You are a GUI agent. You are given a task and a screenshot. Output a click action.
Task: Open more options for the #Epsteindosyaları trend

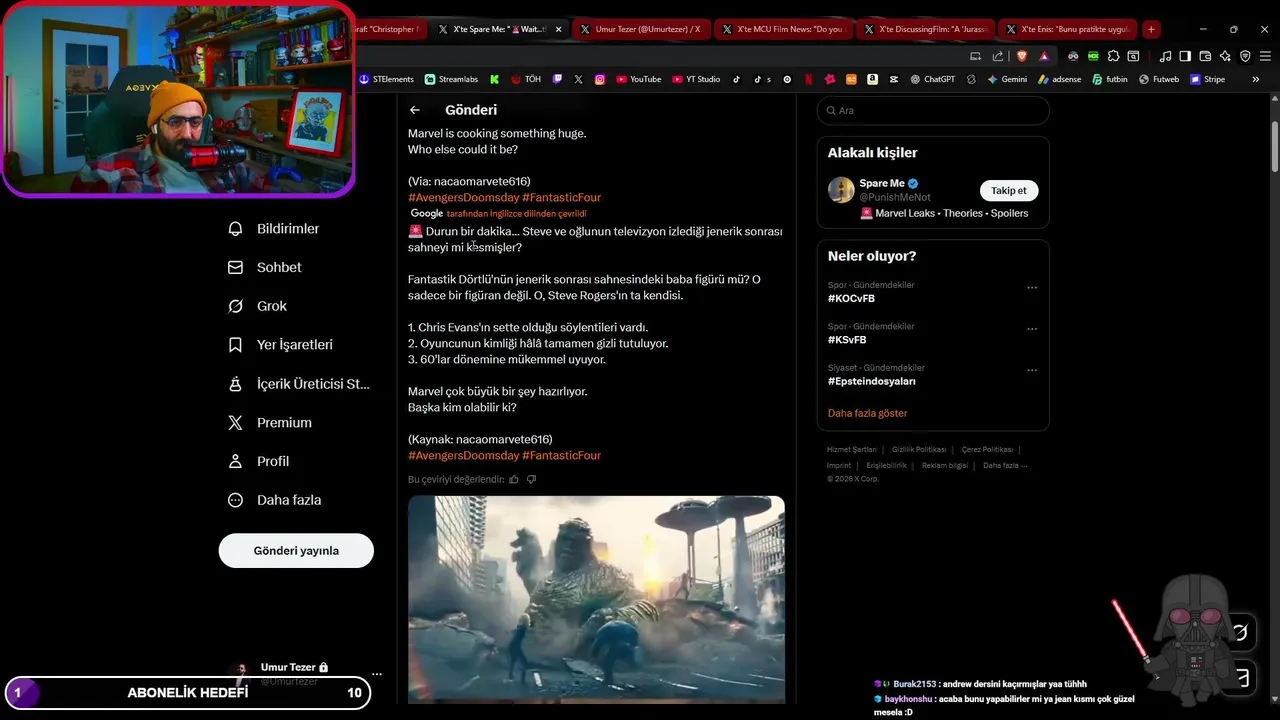pos(1032,370)
